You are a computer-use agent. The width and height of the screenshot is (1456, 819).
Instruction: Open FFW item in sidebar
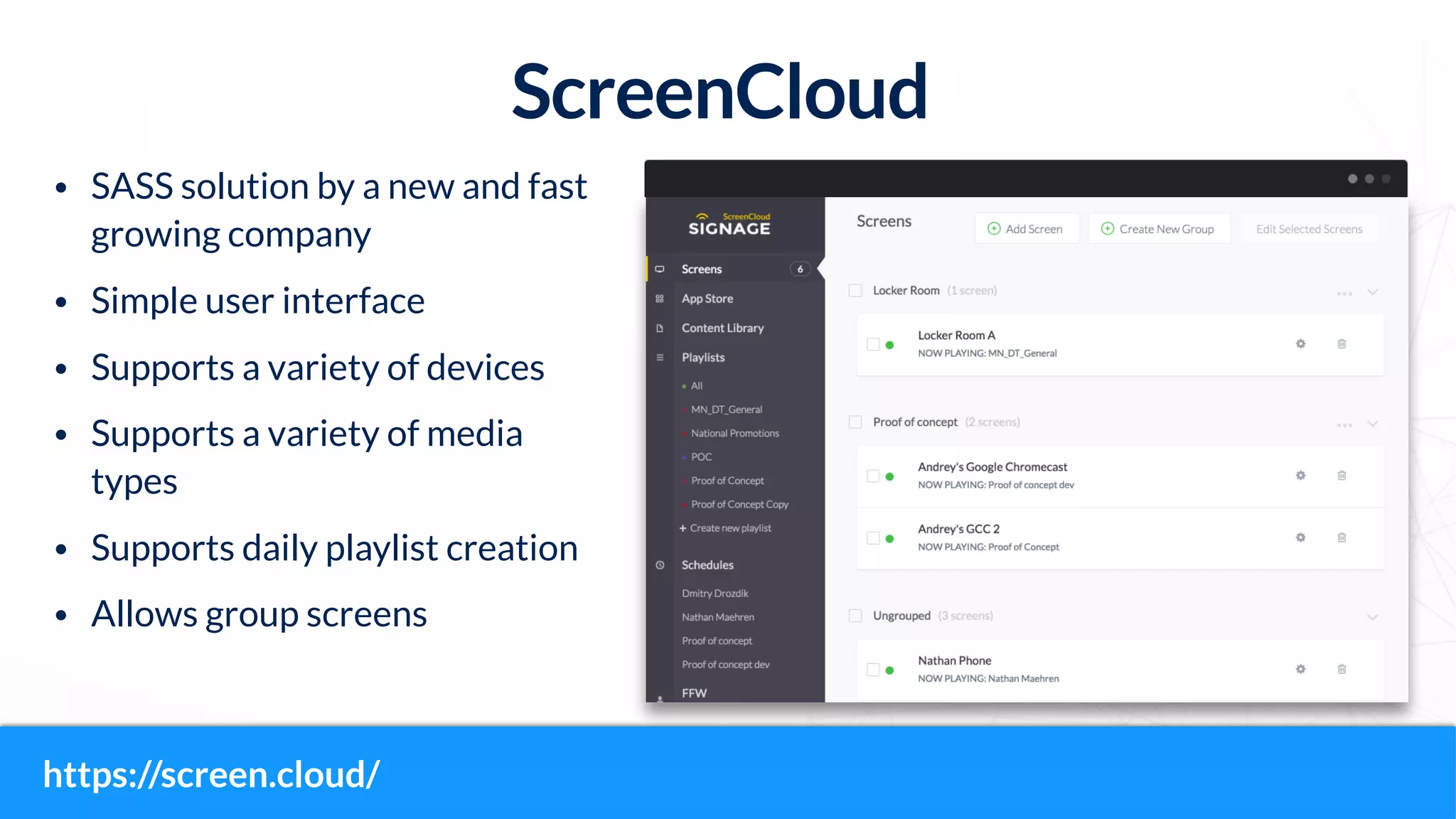coord(694,693)
